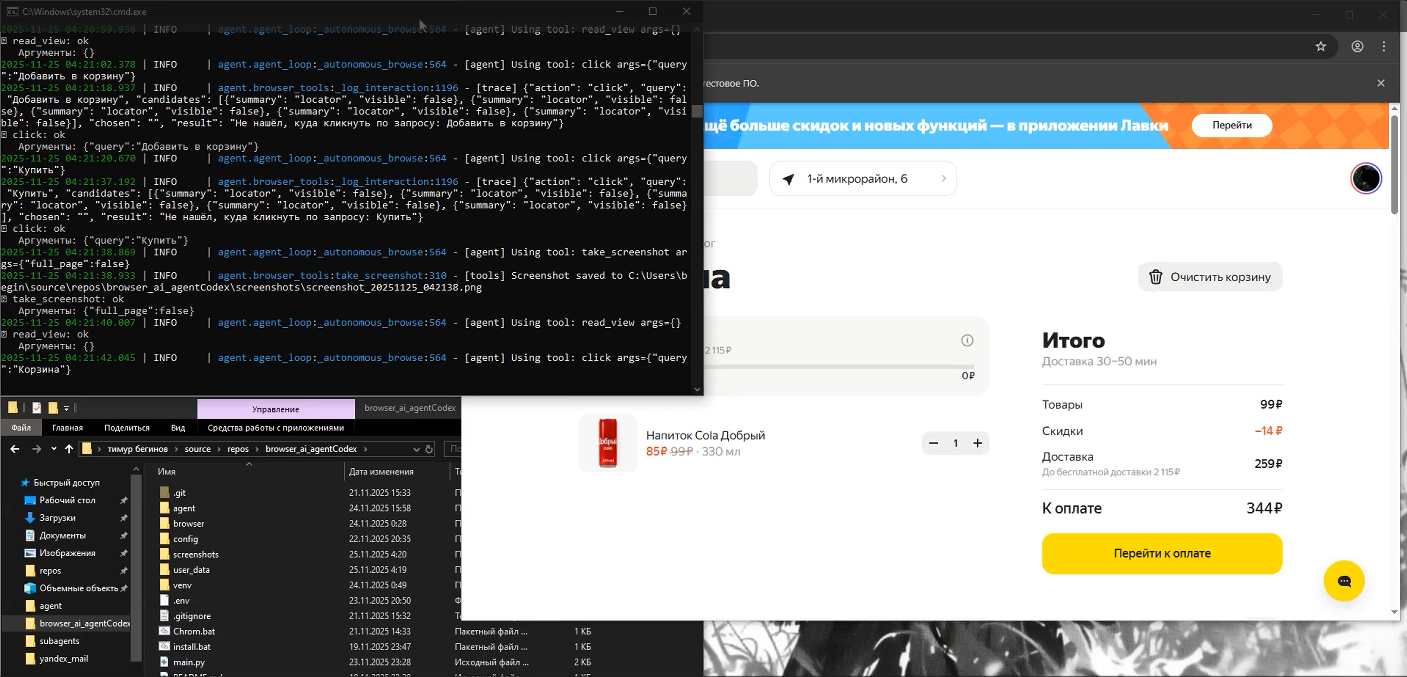Open the Chrome profile icon
1407x677 pixels.
click(1357, 46)
